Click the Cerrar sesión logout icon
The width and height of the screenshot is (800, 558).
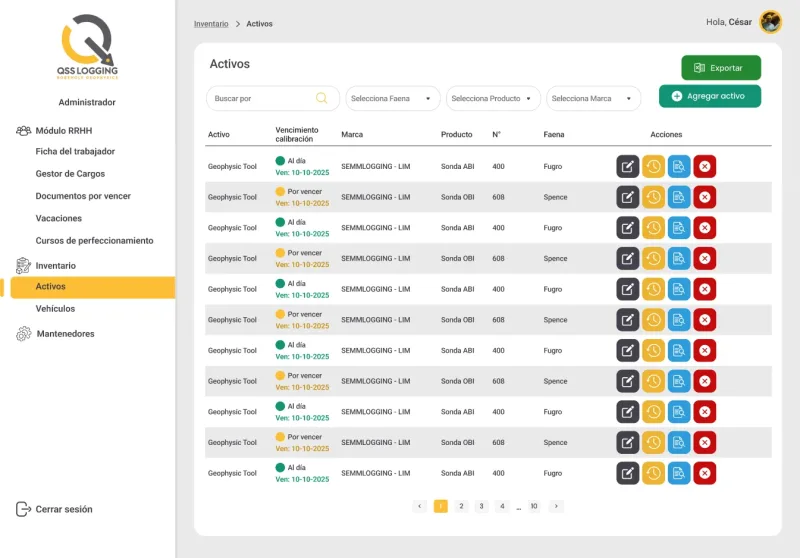coord(23,509)
